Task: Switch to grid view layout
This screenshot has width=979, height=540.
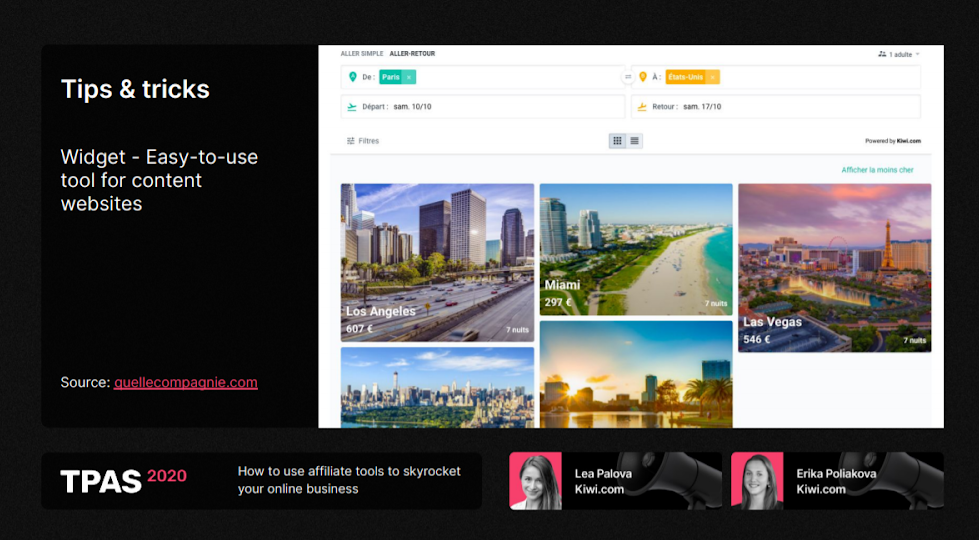Action: tap(617, 141)
